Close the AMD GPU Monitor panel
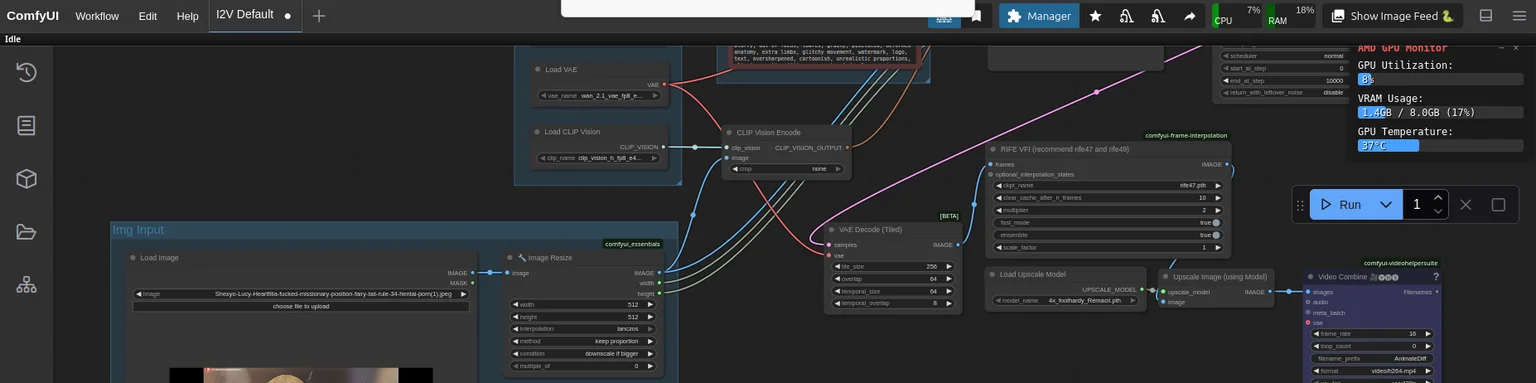This screenshot has width=1536, height=383. click(1515, 48)
